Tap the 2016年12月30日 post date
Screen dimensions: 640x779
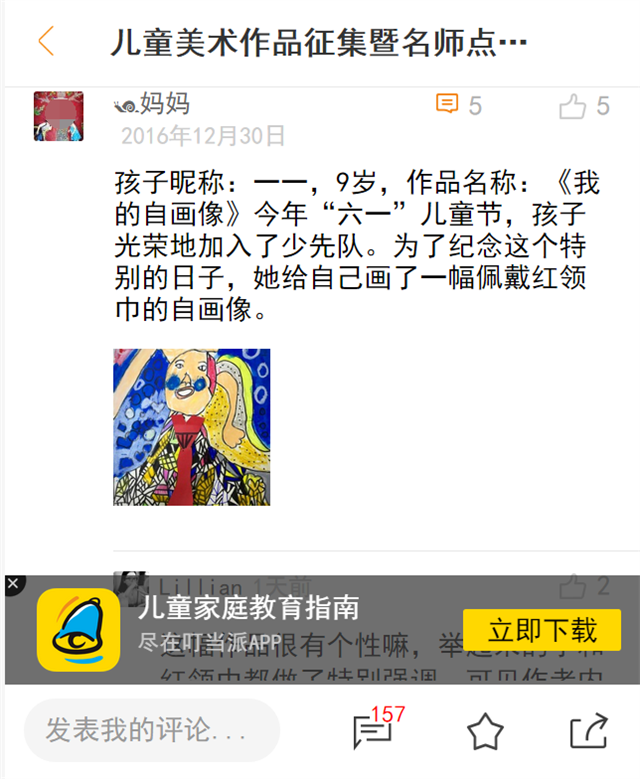tap(203, 136)
